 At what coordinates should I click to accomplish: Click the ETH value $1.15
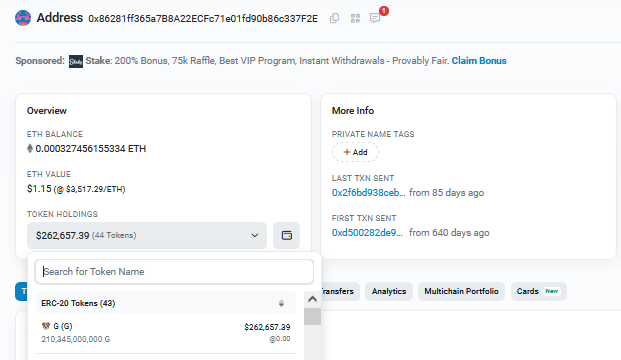[39, 189]
